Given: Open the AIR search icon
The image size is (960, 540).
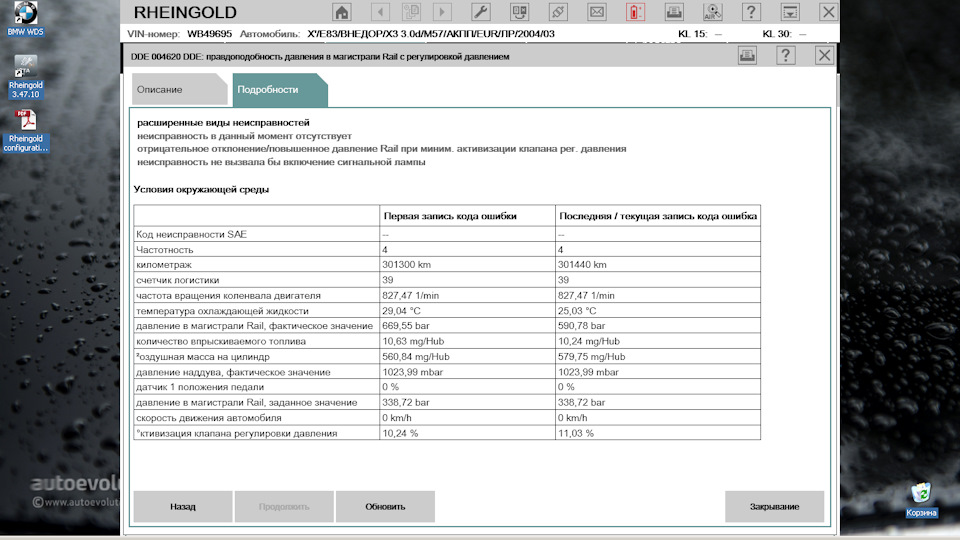Looking at the screenshot, I should (x=713, y=12).
